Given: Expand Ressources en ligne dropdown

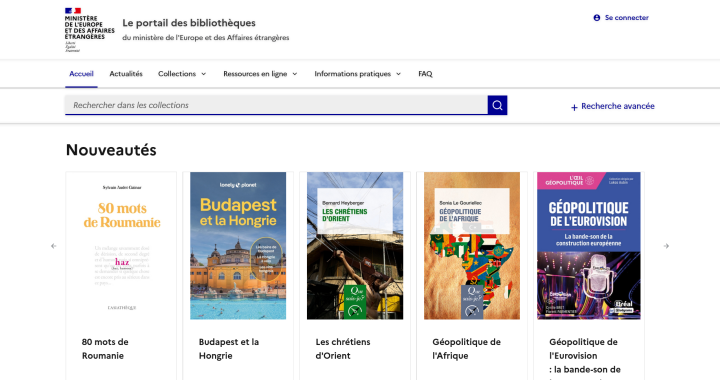Looking at the screenshot, I should point(260,74).
